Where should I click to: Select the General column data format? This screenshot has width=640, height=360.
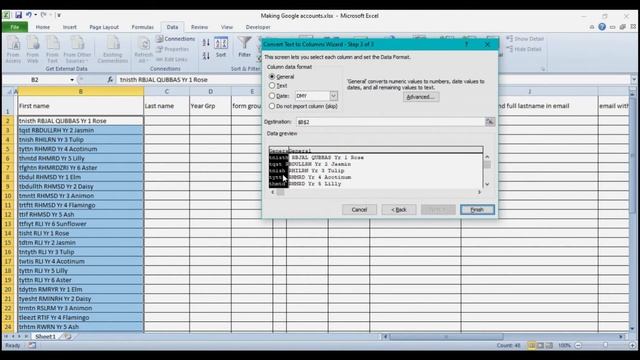pyautogui.click(x=272, y=76)
